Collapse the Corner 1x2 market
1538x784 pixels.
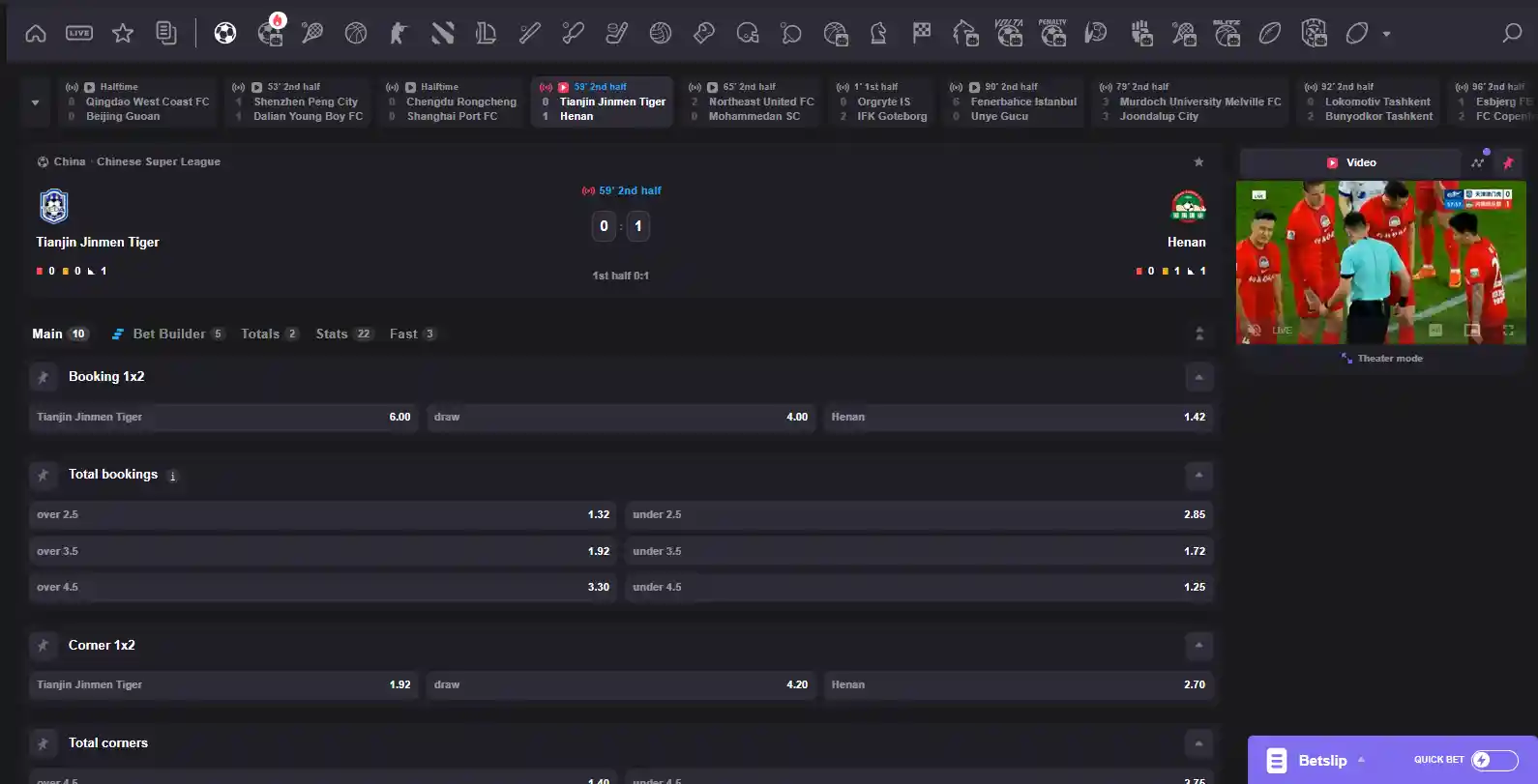point(1198,645)
